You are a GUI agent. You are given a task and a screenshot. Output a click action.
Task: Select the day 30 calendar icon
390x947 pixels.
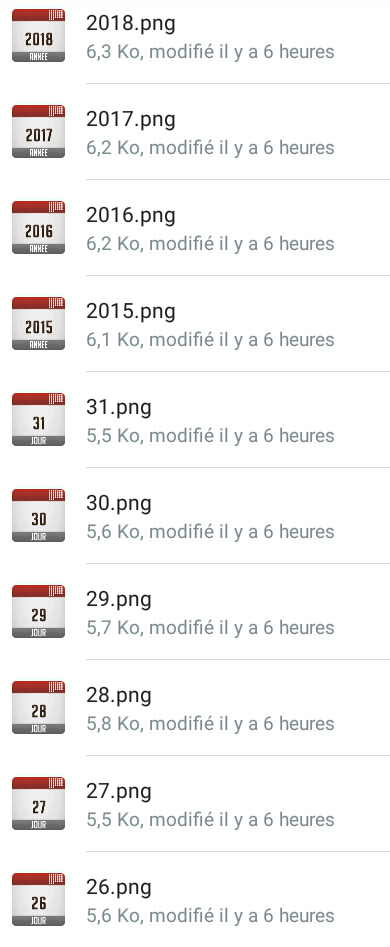click(x=38, y=516)
